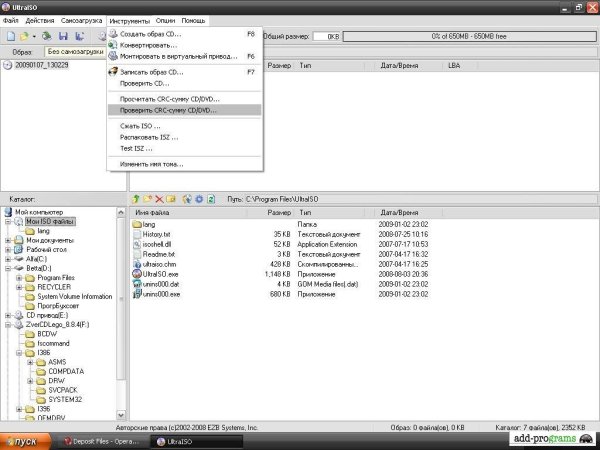Switch to the Deposit Files - Opera taskbar button

(x=101, y=442)
